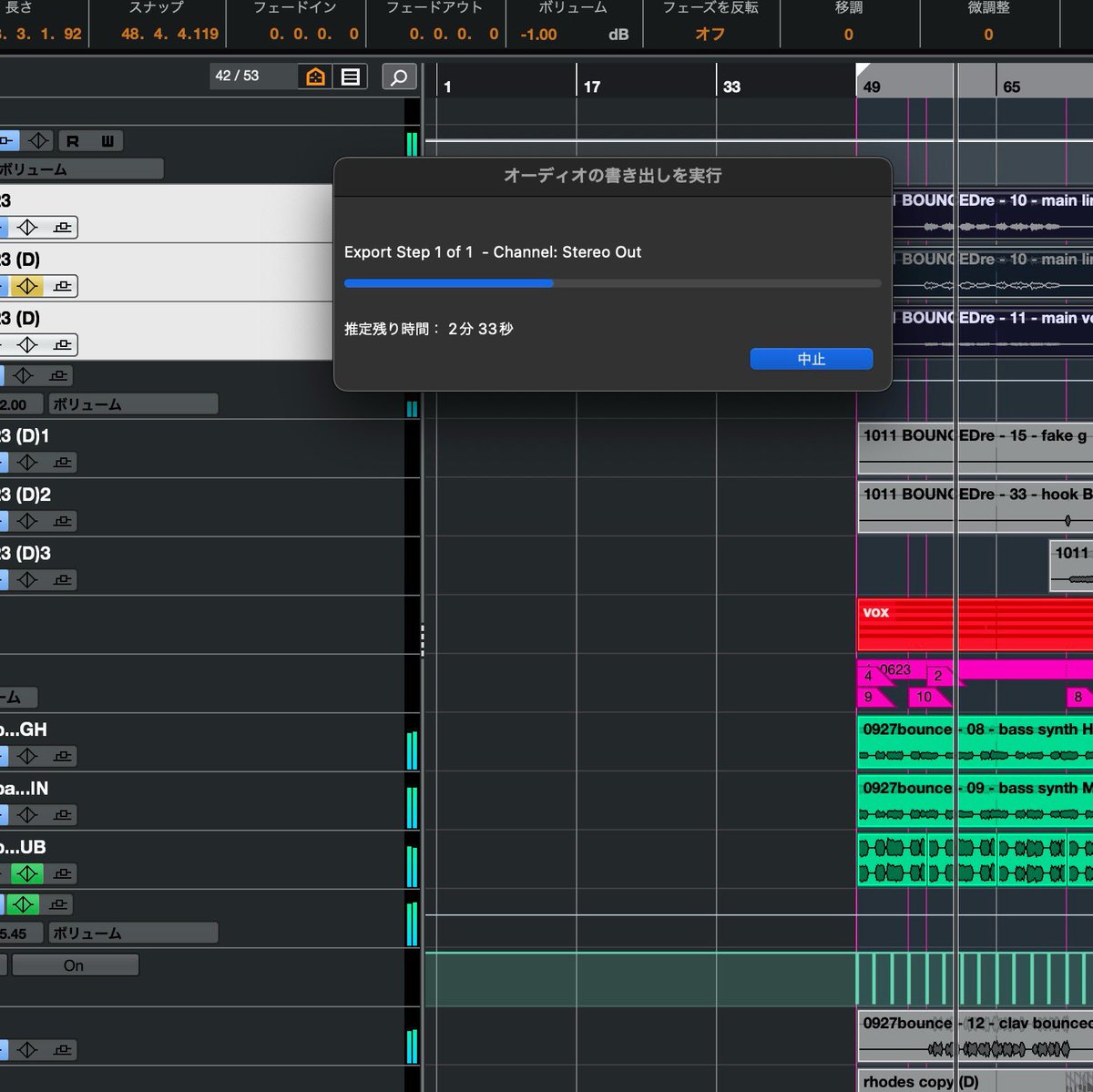Click the lanes icon on track 3 (D)3
This screenshot has height=1092, width=1093.
click(62, 579)
